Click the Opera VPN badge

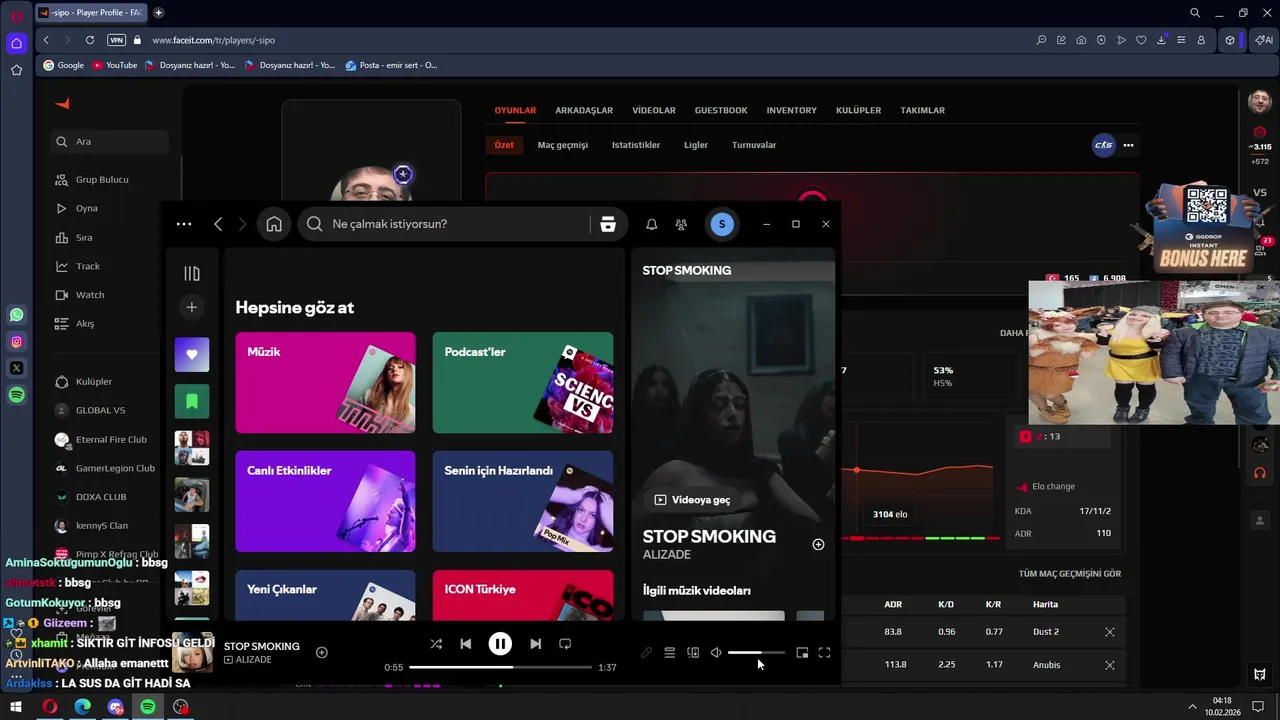coord(116,40)
